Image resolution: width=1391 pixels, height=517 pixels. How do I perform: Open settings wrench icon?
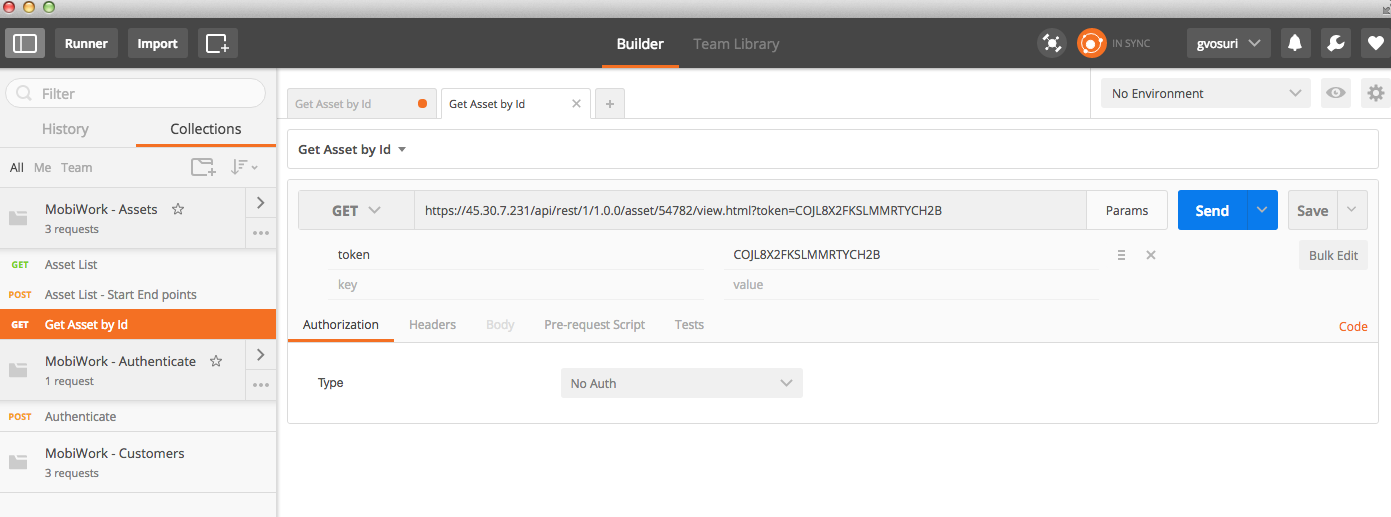point(1335,43)
